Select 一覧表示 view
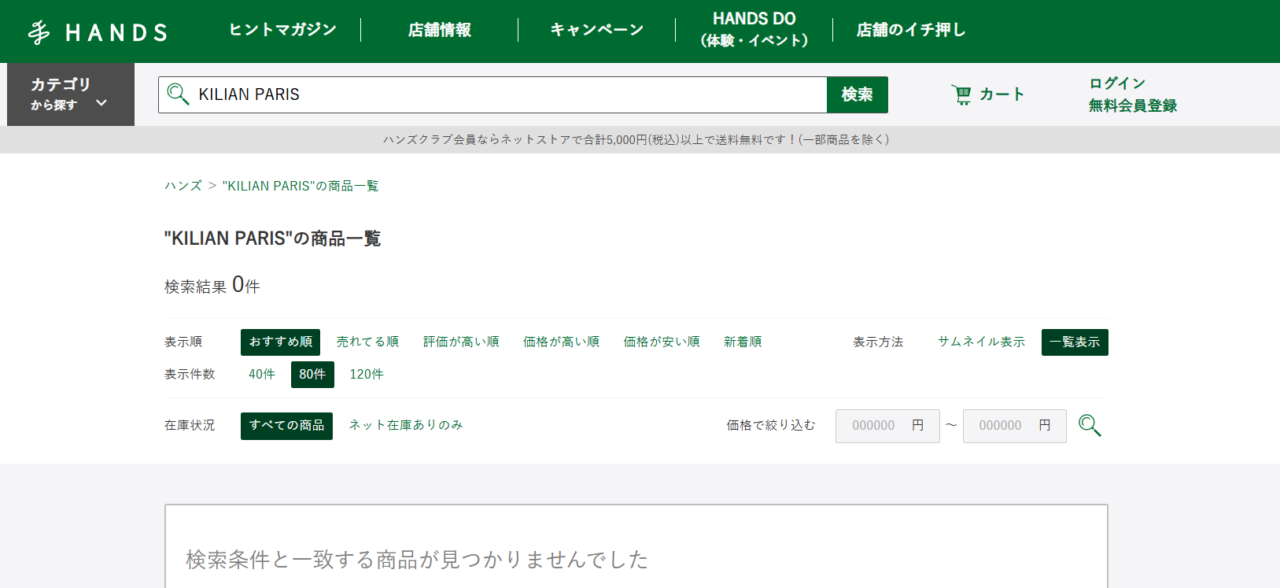The width and height of the screenshot is (1280, 588). tap(1075, 342)
